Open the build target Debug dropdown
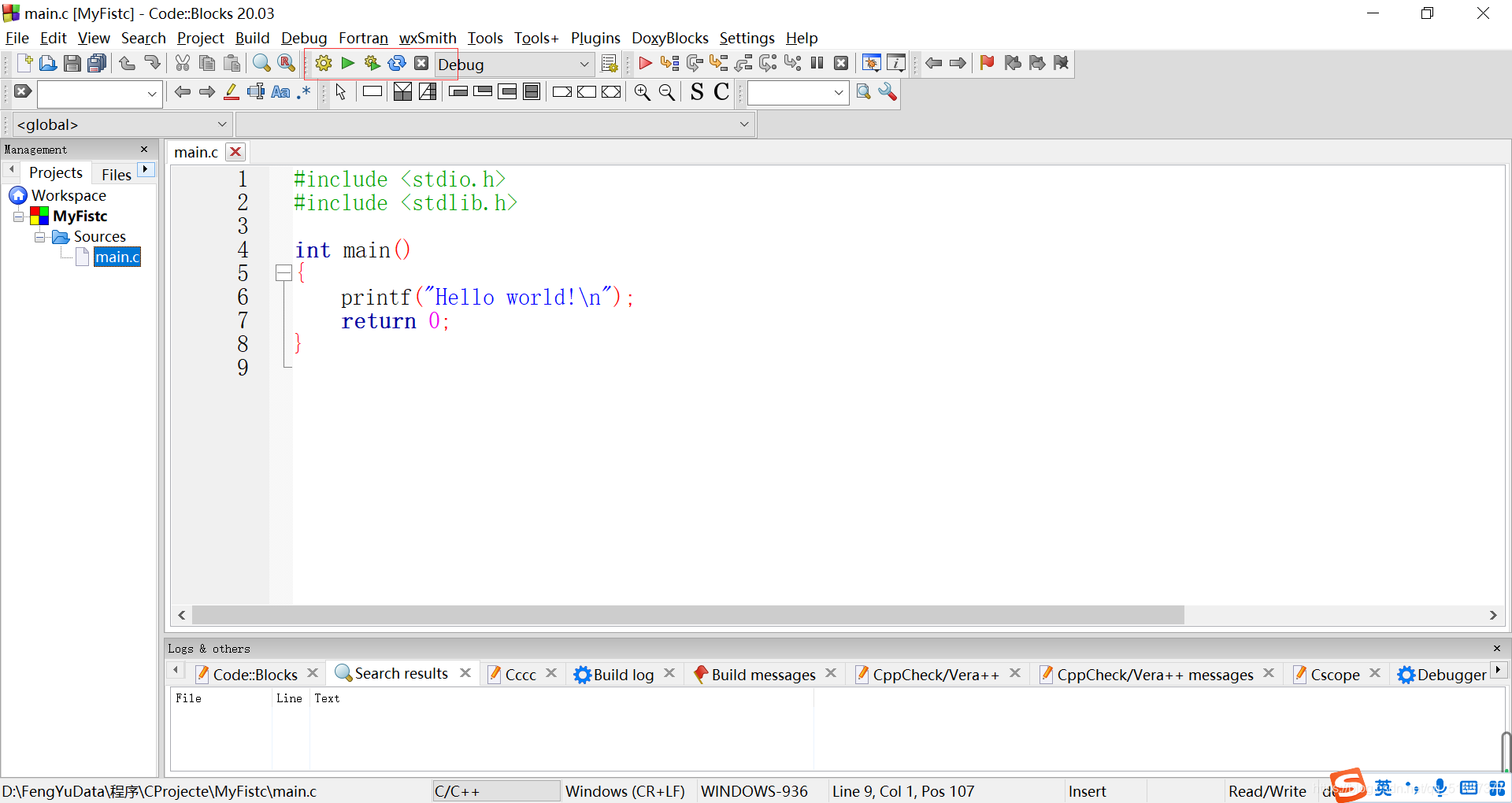 (x=514, y=64)
